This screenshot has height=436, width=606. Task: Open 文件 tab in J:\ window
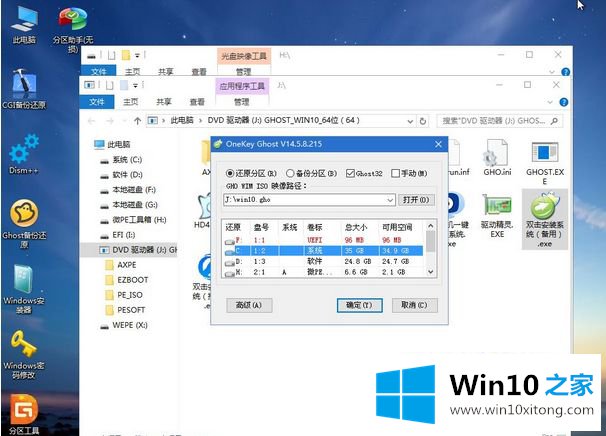point(97,102)
